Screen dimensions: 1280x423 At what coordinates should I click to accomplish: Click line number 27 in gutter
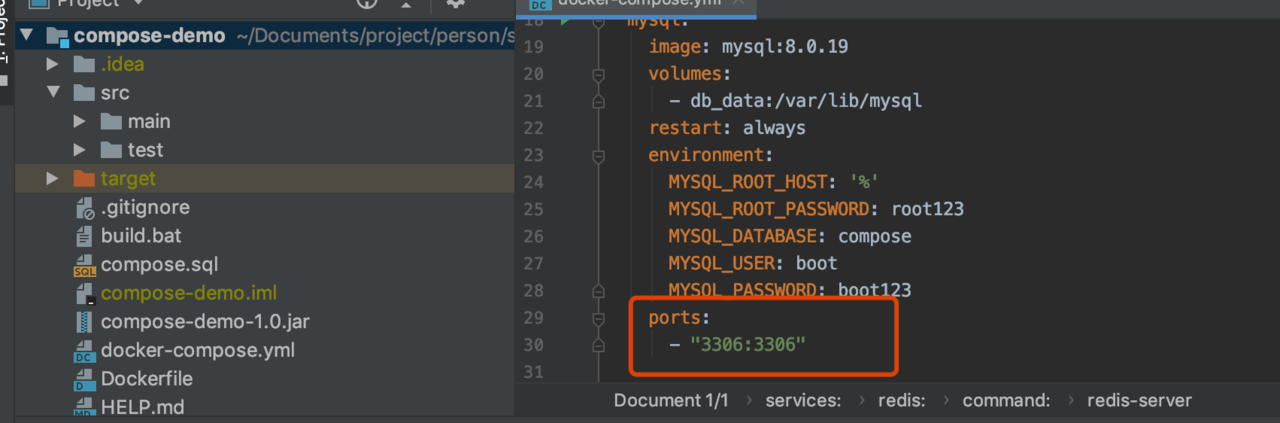click(533, 263)
